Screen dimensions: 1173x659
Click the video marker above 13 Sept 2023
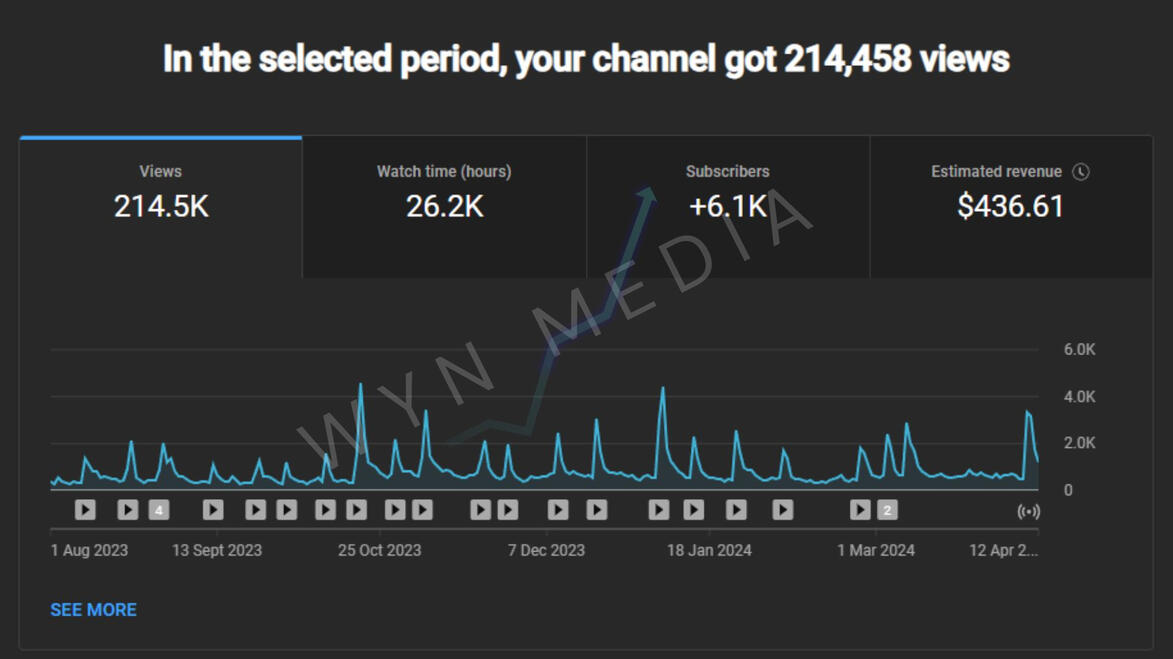click(x=213, y=511)
